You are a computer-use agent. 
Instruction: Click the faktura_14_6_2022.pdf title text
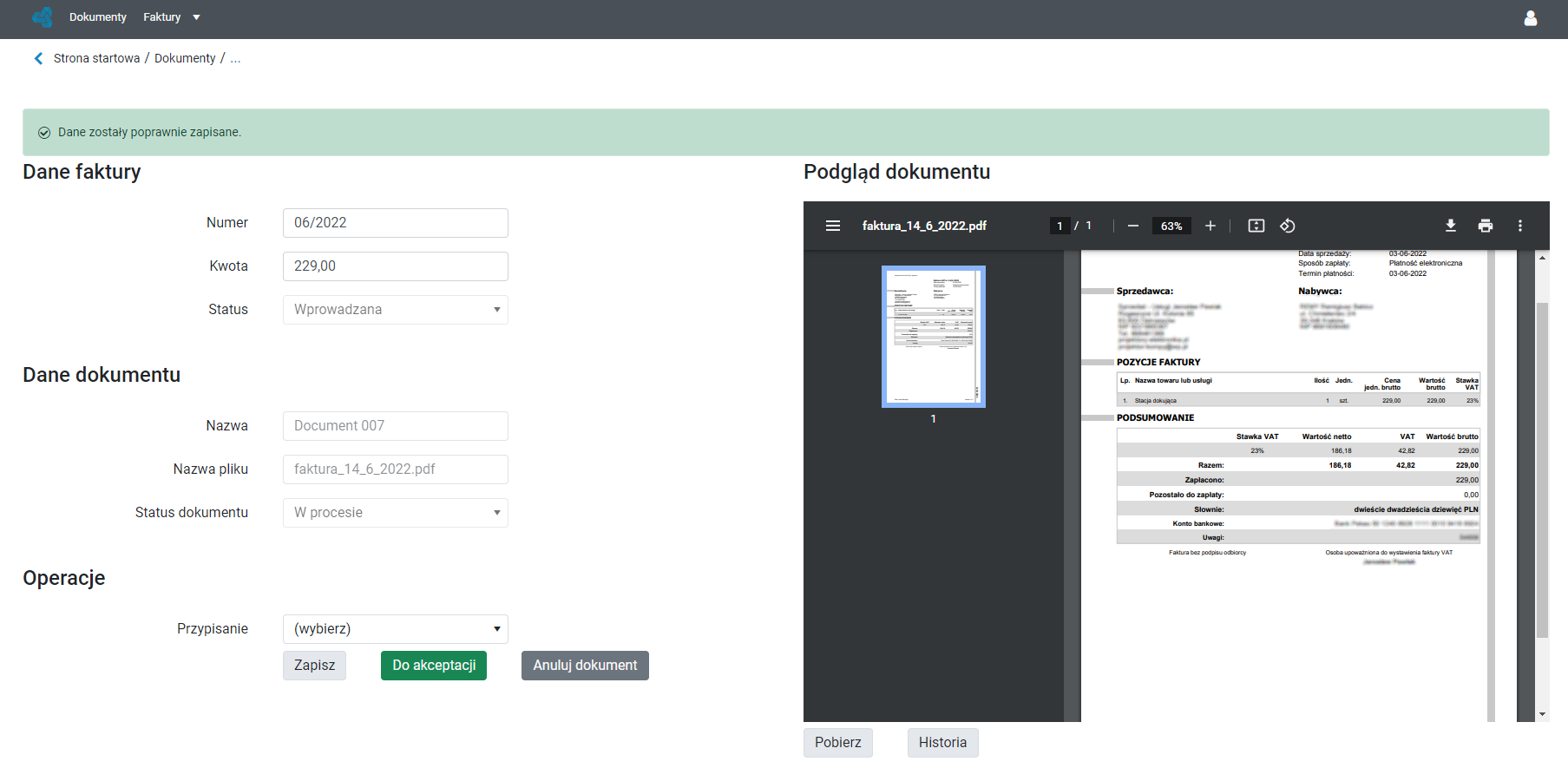pos(924,226)
